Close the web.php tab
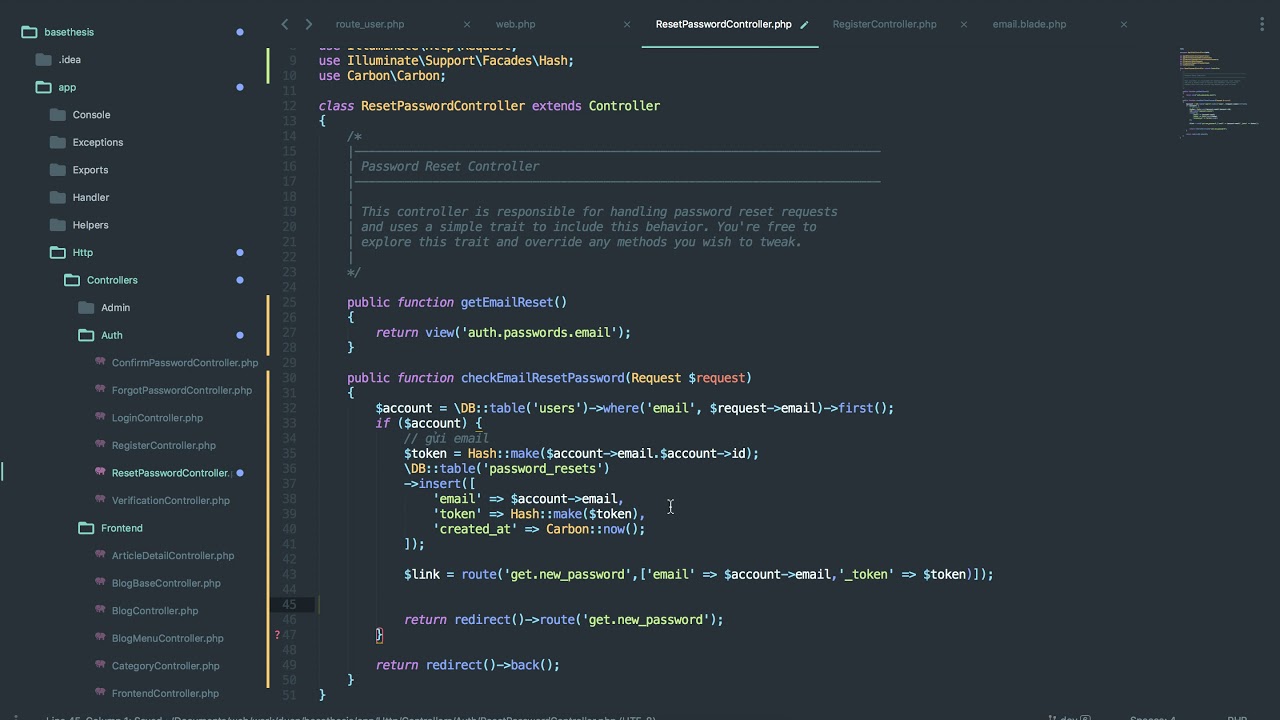This screenshot has width=1280, height=720. tap(627, 24)
